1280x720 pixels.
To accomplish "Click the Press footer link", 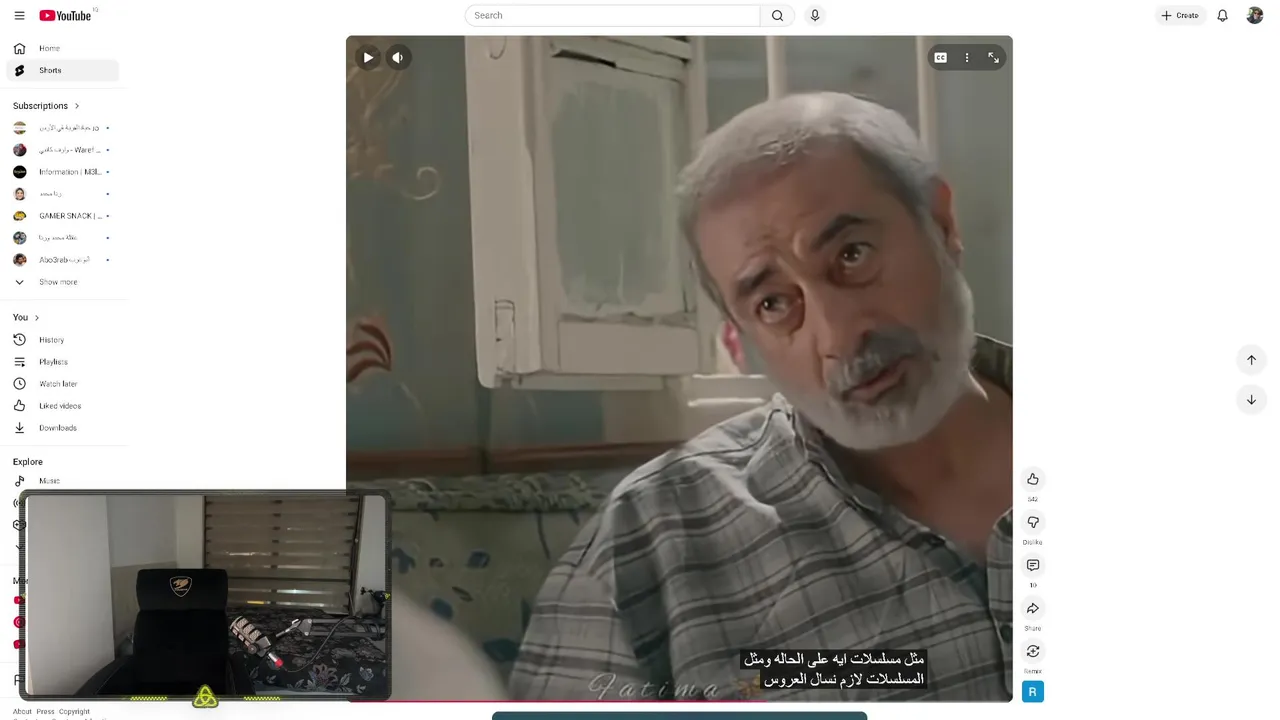I will coord(45,712).
